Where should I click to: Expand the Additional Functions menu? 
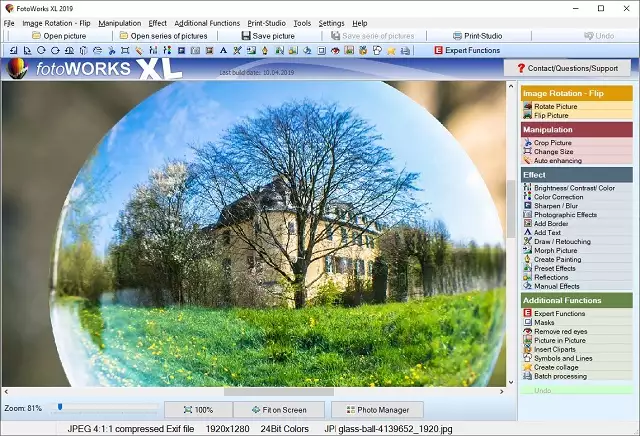(207, 23)
